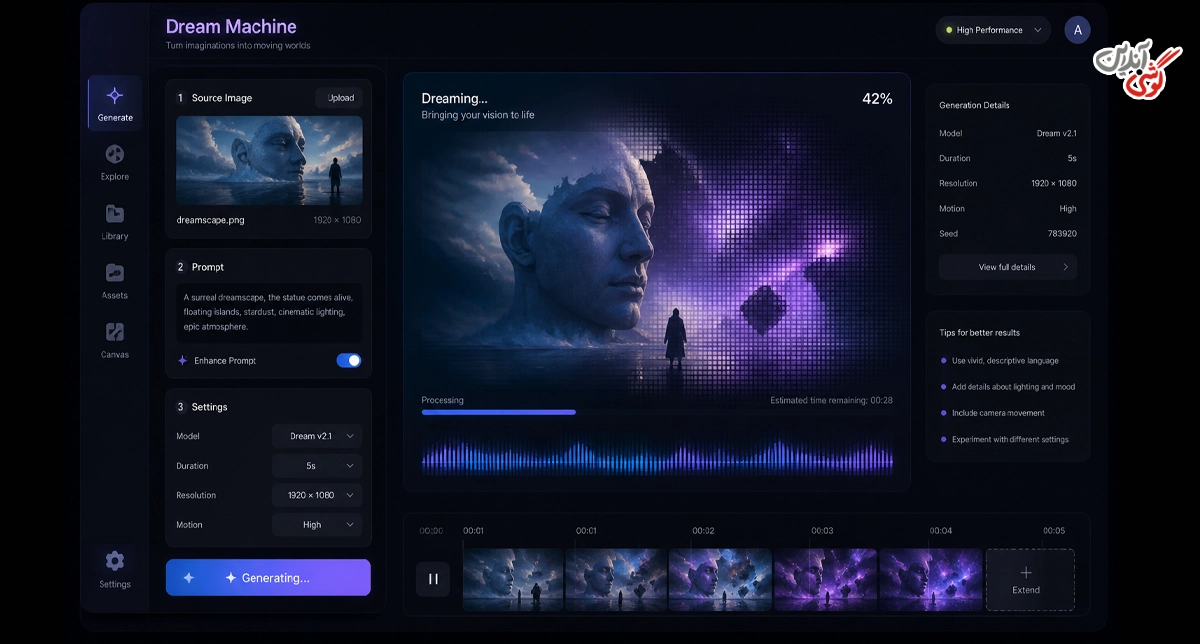Click Estimated time remaining: 00:28
1200x644 pixels.
(x=831, y=400)
